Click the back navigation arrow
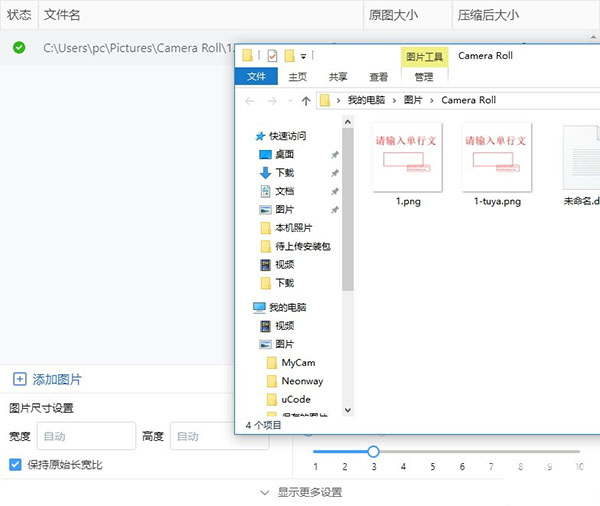The width and height of the screenshot is (600, 506). coord(248,101)
